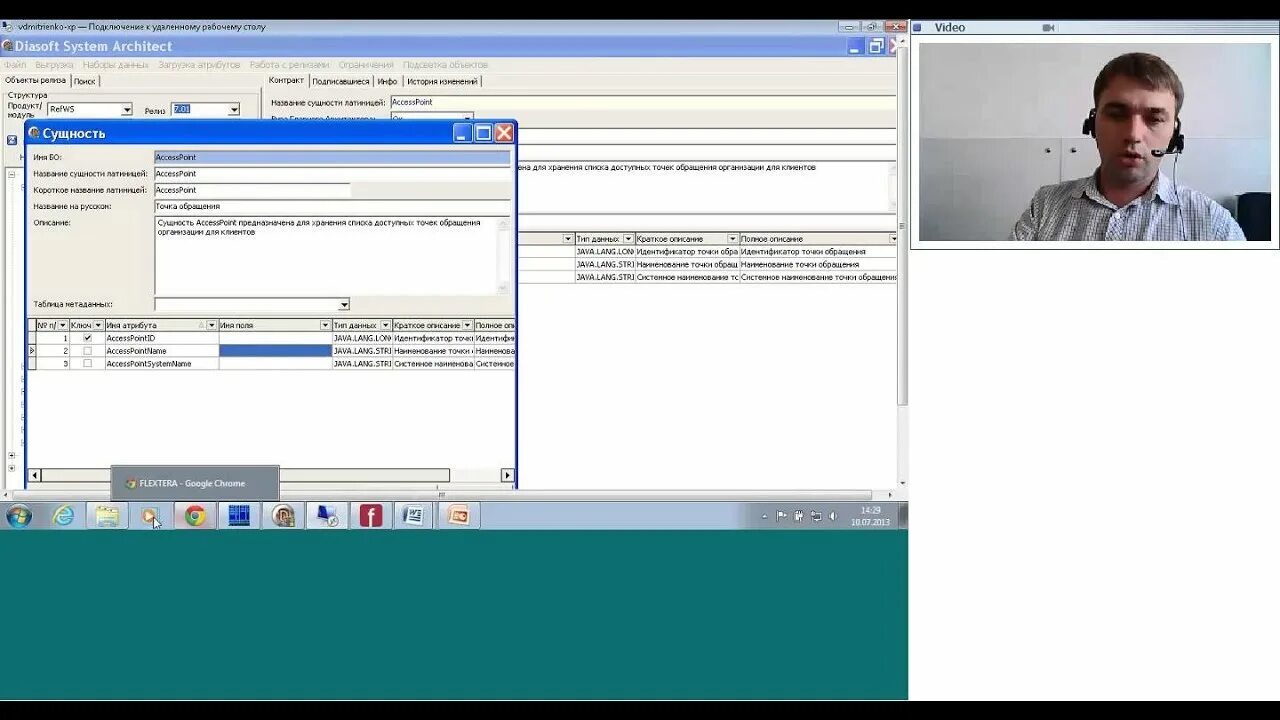
Task: Open the PowerPoint taskbar icon
Action: coord(458,516)
